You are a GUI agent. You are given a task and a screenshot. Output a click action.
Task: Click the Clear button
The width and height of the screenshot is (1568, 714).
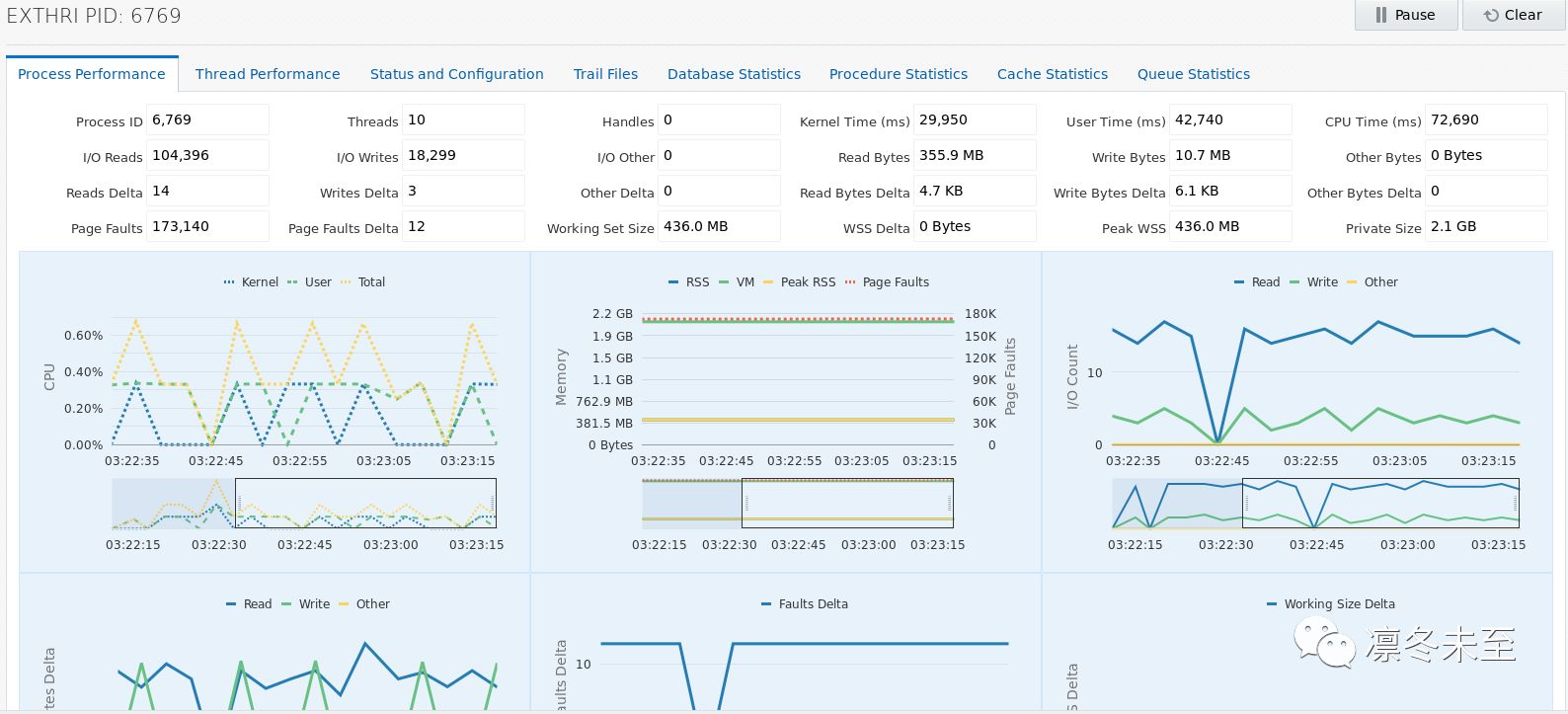(x=1513, y=15)
